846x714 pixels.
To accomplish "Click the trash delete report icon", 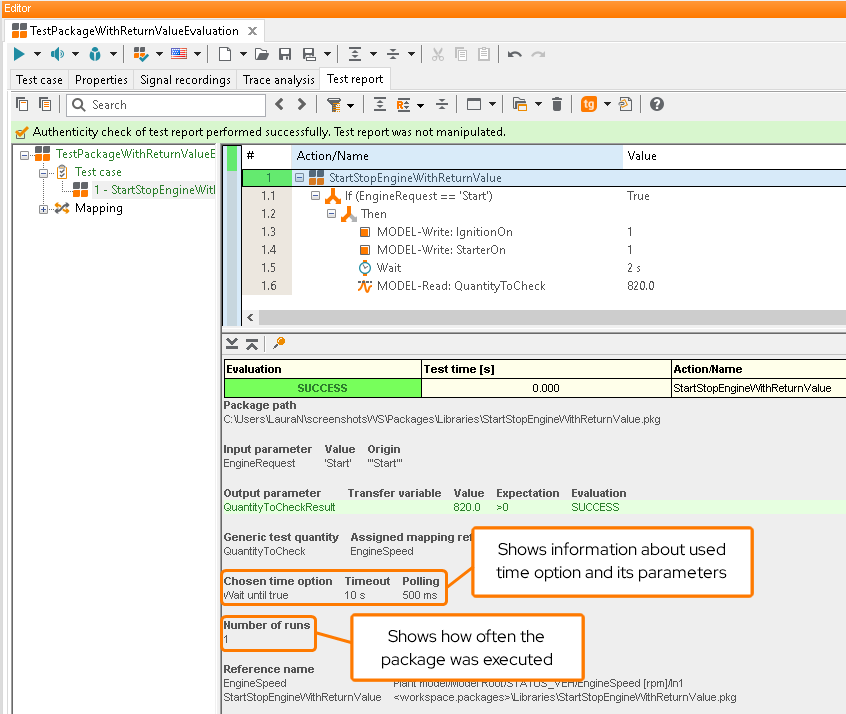I will tap(557, 104).
